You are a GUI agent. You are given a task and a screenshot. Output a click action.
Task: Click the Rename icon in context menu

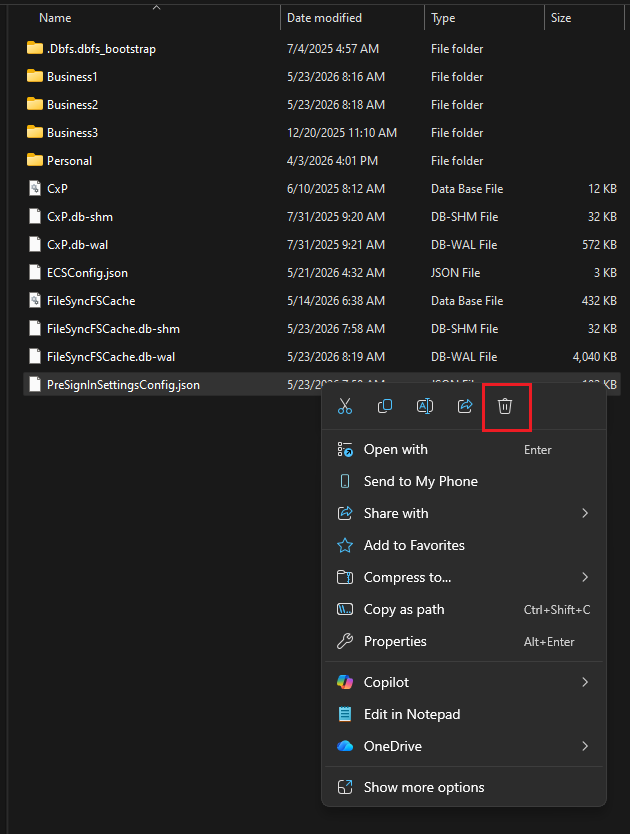point(425,406)
